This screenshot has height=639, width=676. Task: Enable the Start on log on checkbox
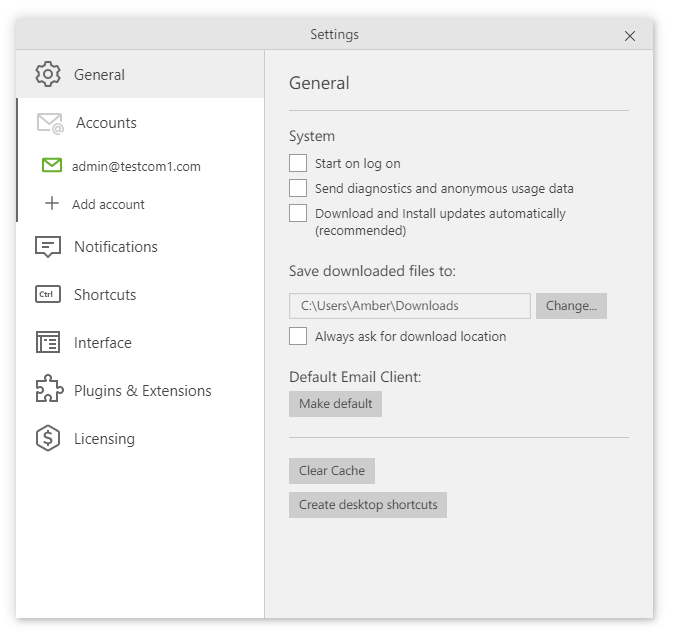298,163
